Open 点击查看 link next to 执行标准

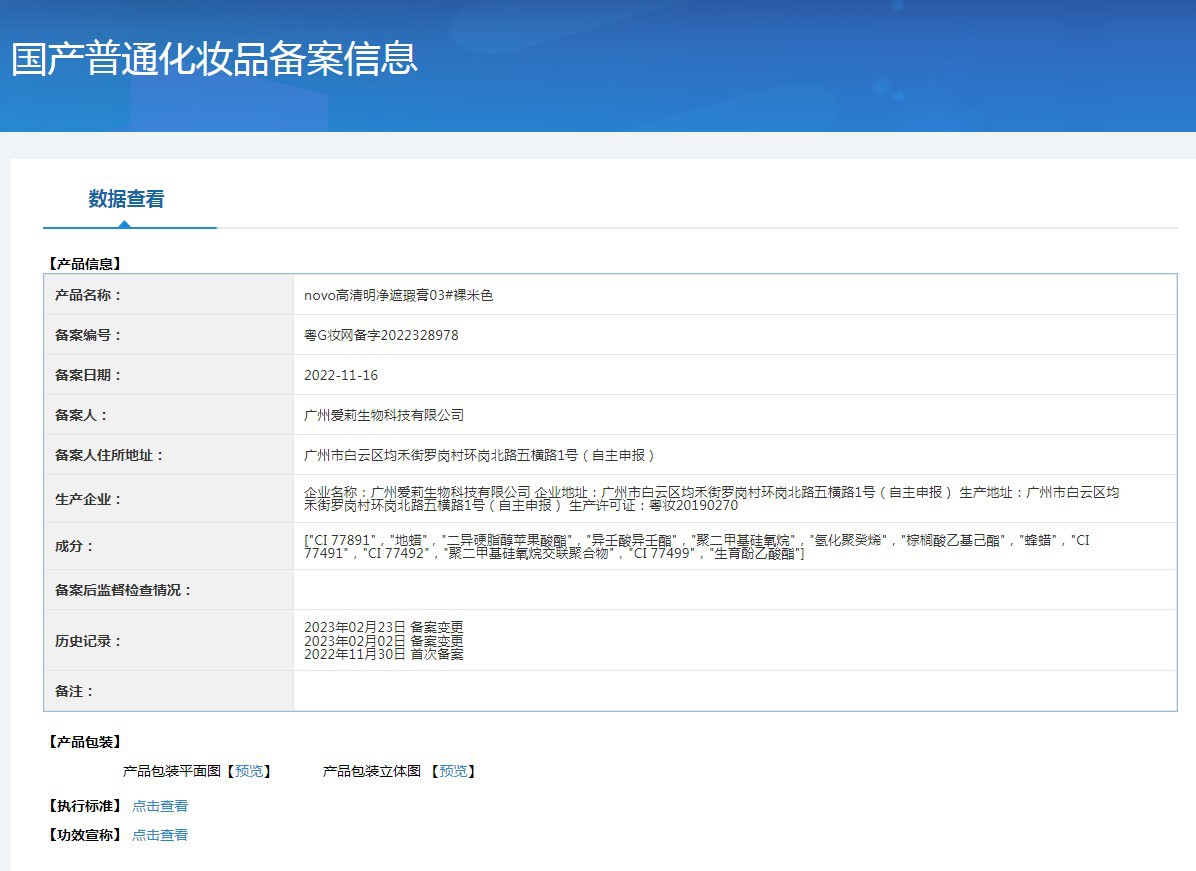tap(160, 806)
